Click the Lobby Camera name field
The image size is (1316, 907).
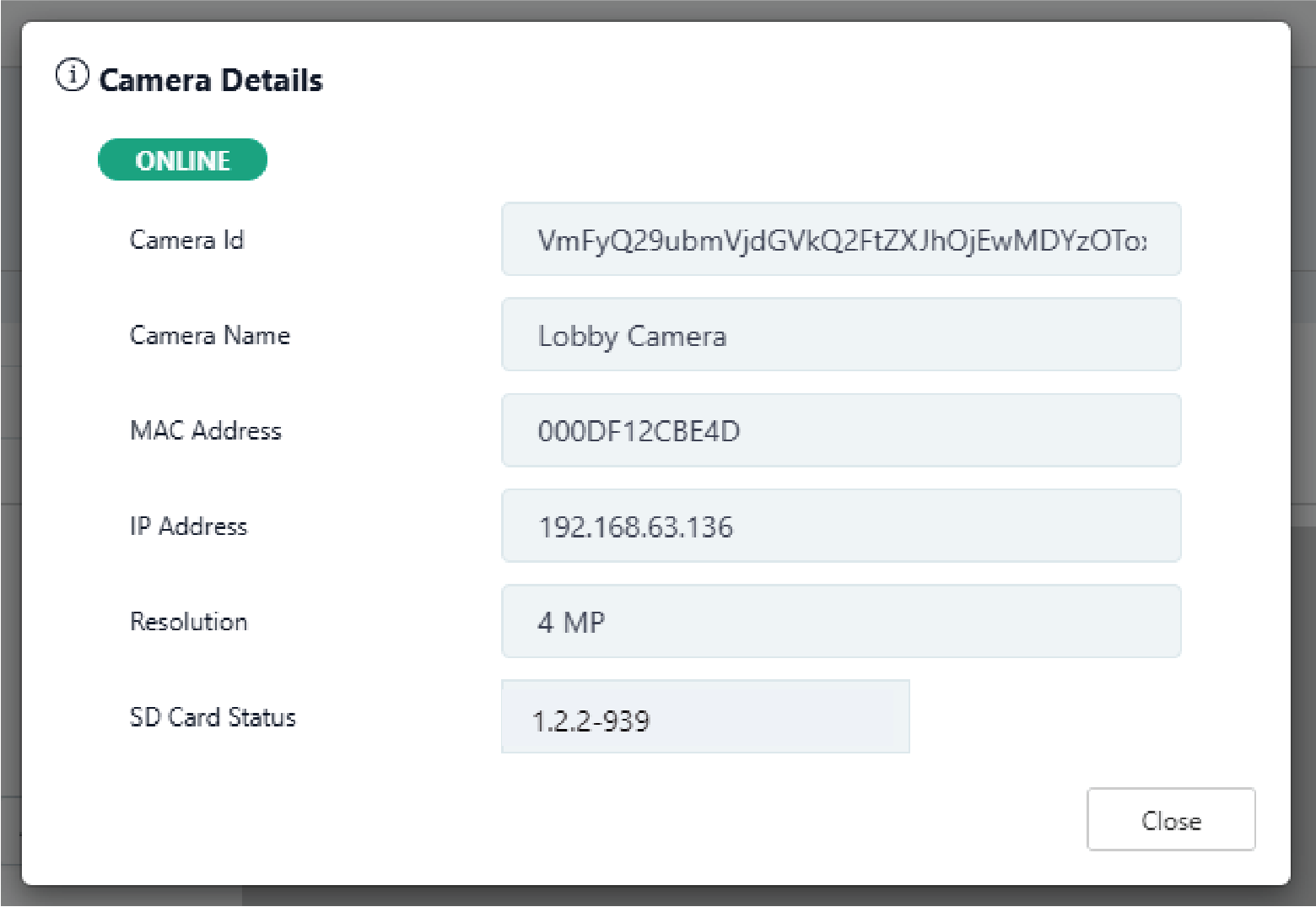tap(840, 335)
